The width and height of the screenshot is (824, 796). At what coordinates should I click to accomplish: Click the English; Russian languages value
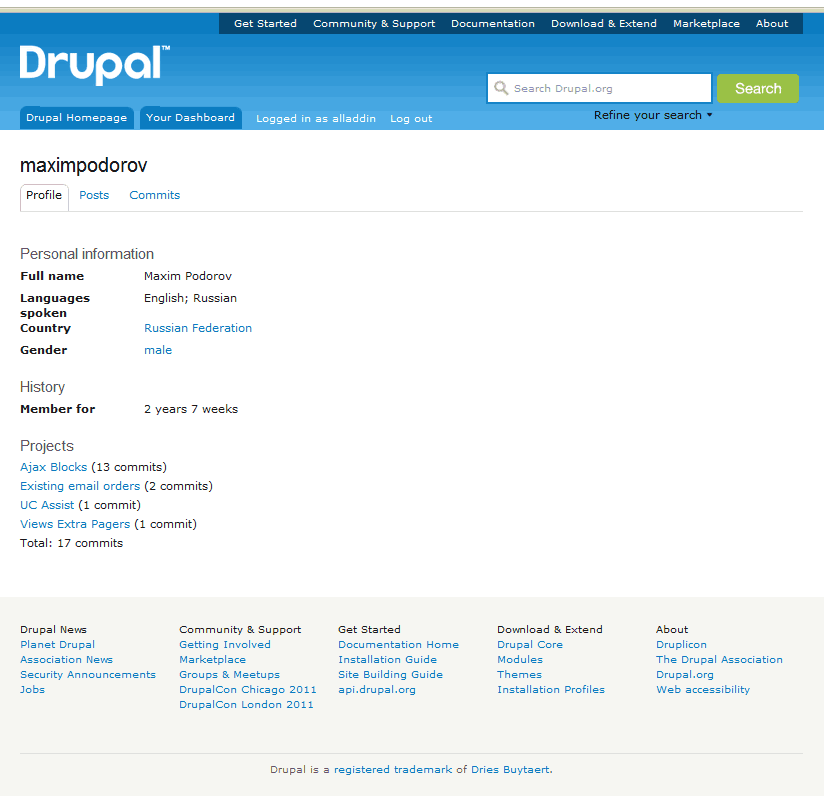point(190,298)
